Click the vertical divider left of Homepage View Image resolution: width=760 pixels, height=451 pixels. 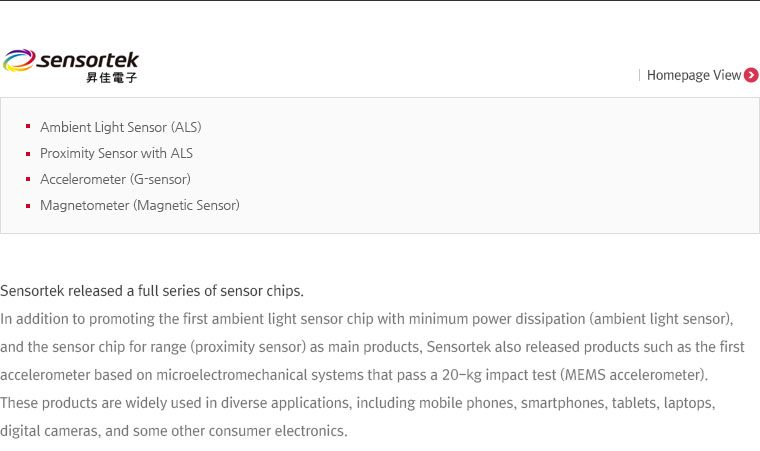(x=640, y=75)
